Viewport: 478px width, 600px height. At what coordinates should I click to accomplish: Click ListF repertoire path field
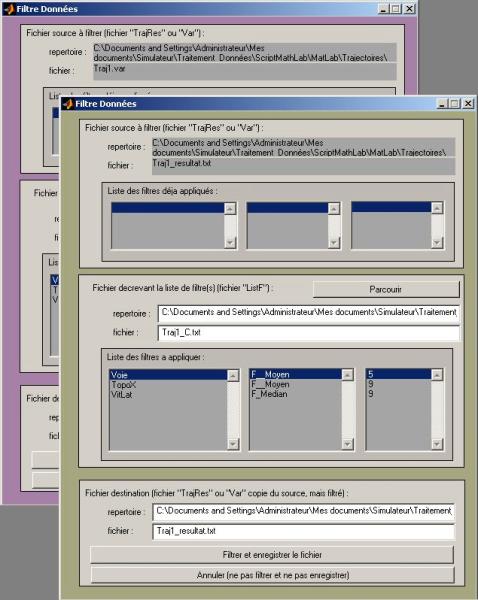(308, 313)
